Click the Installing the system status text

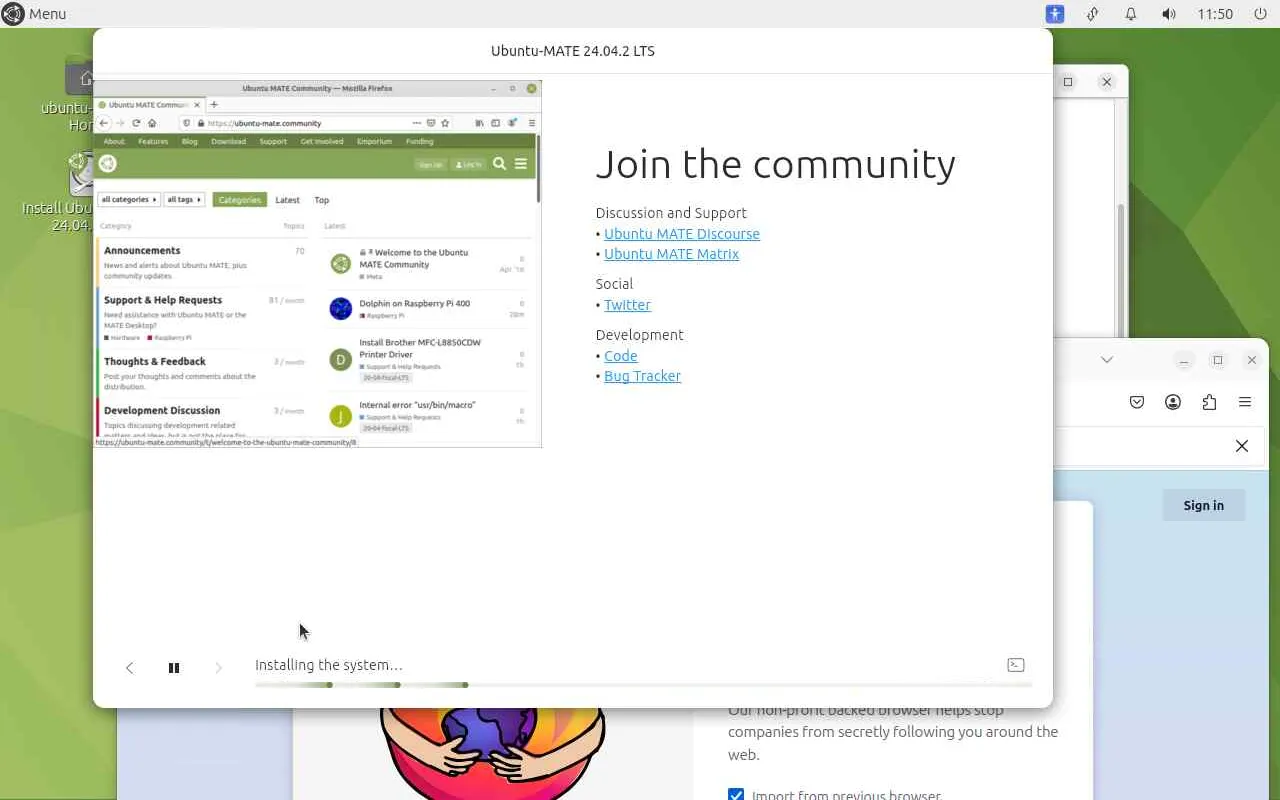[329, 665]
